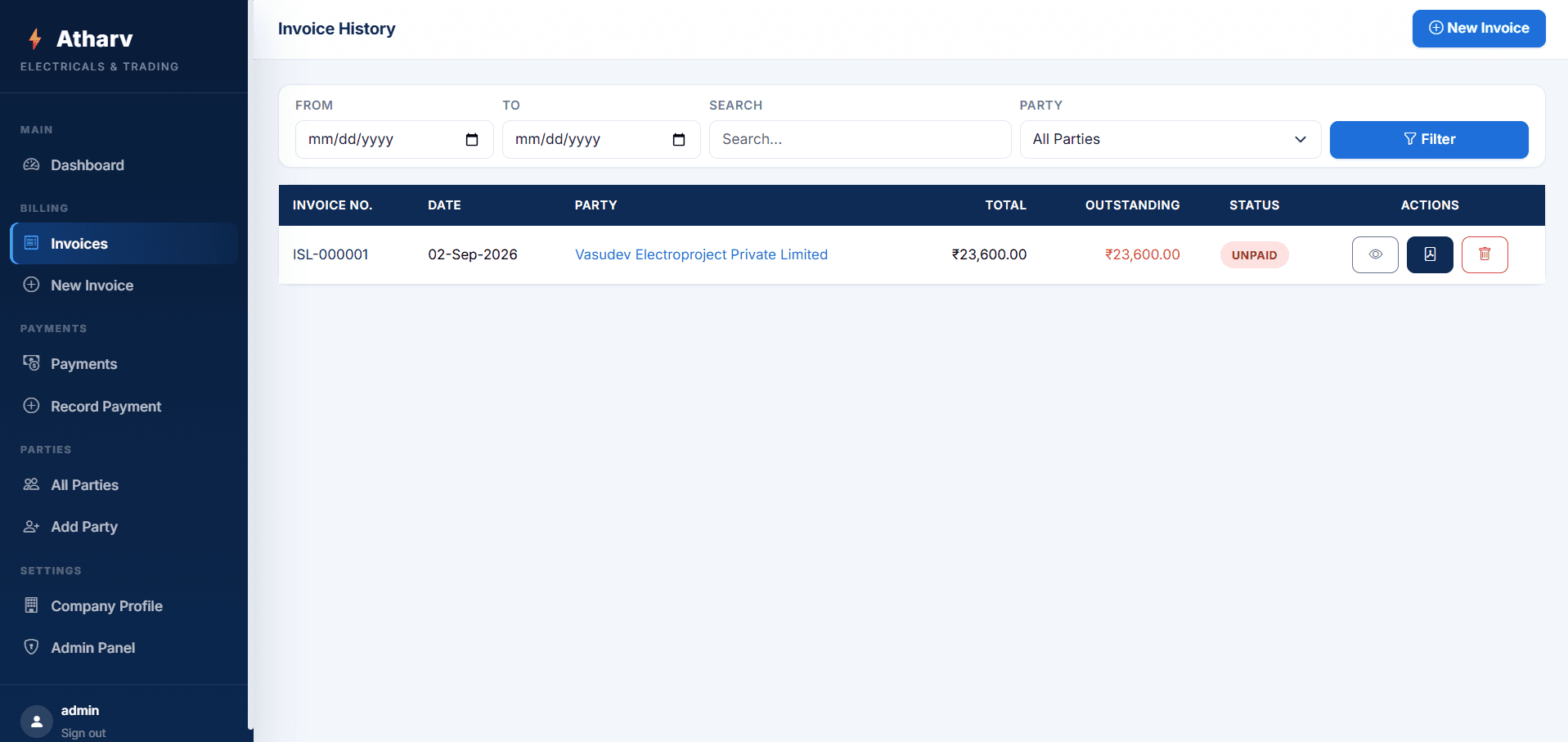
Task: Click the OUTSTANDING column header
Action: 1132,205
